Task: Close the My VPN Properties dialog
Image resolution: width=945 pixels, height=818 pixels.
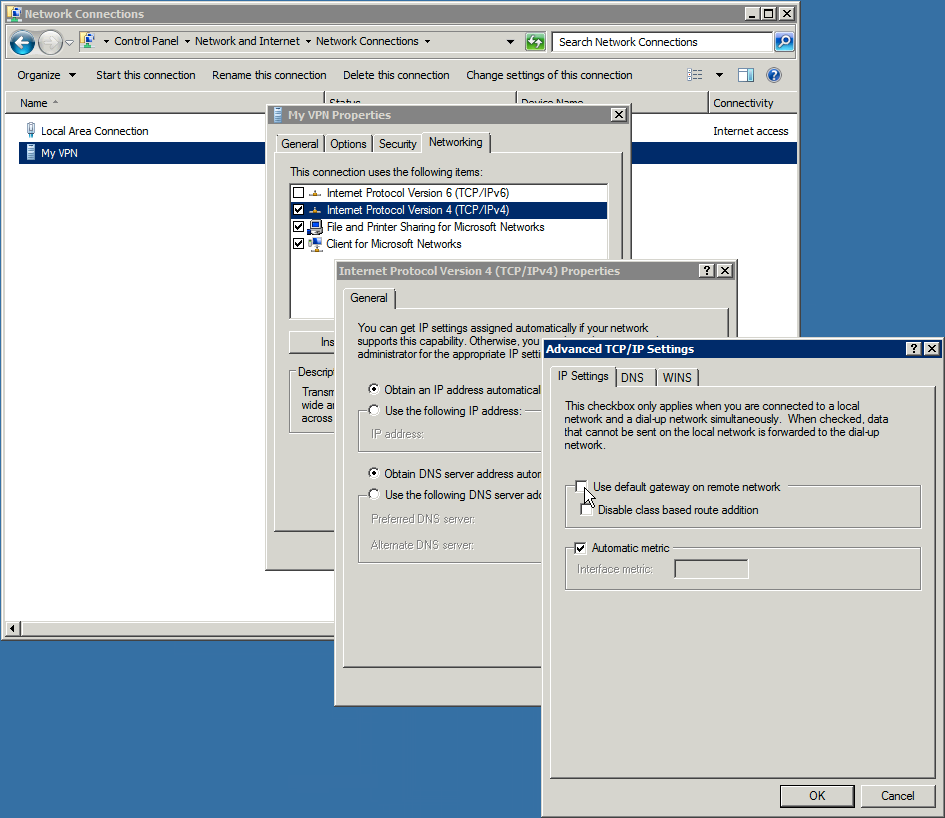Action: pyautogui.click(x=618, y=115)
